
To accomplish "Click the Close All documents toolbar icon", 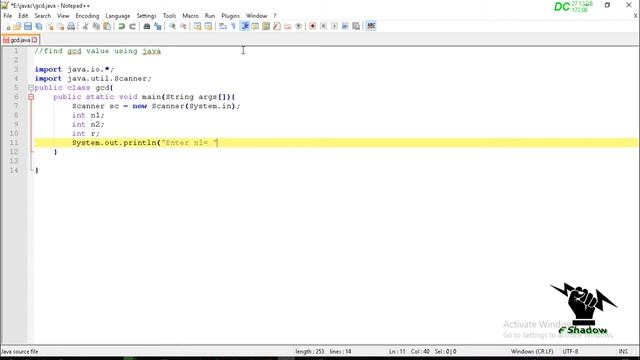I will (60, 27).
